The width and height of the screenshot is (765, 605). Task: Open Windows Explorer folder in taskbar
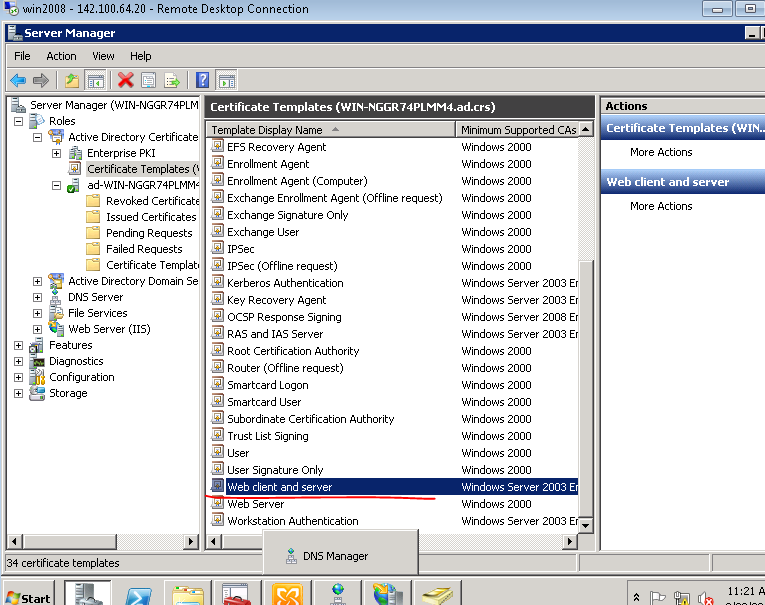[188, 594]
